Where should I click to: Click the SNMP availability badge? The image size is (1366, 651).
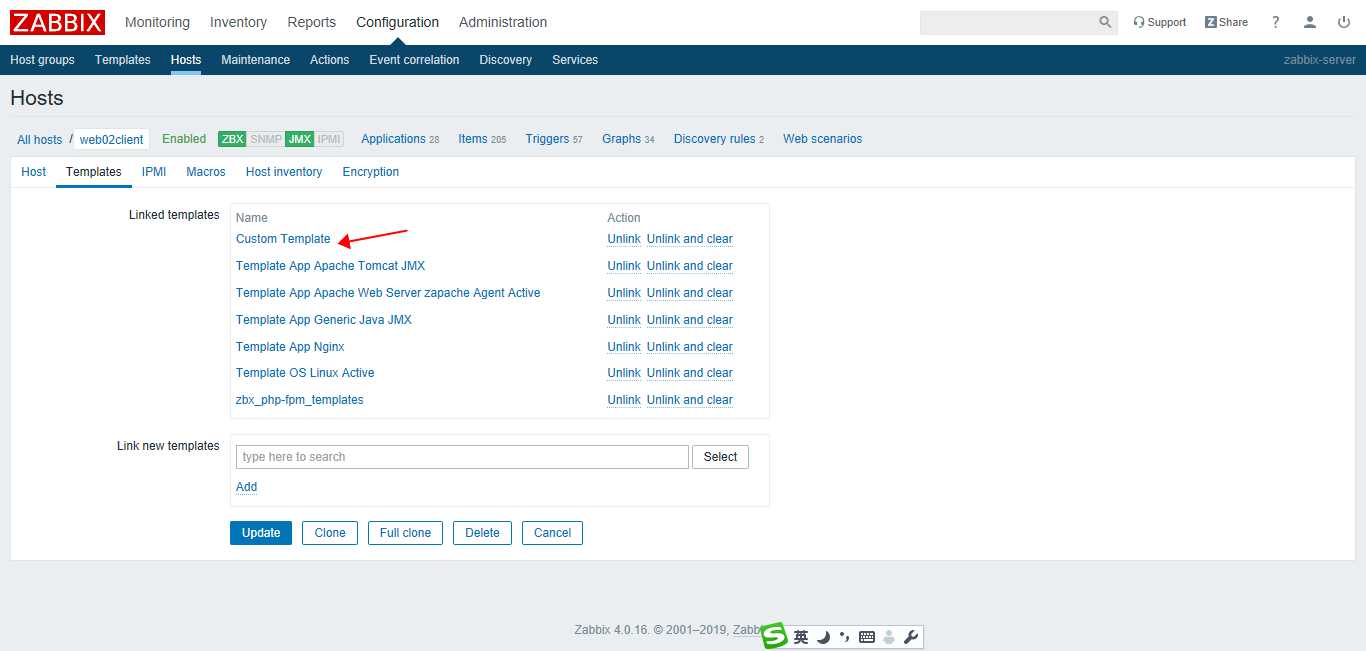(266, 139)
